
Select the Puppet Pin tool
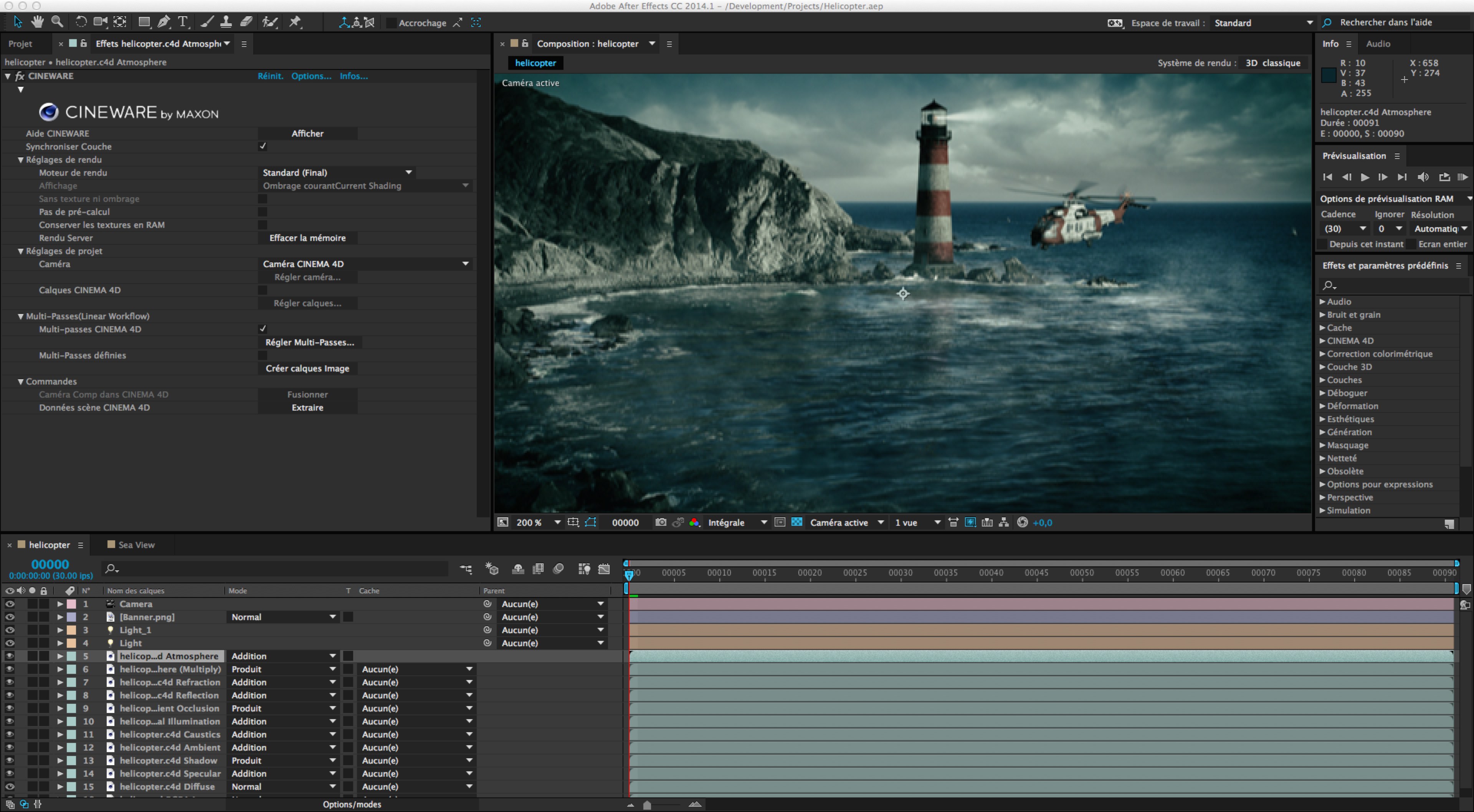[x=295, y=22]
